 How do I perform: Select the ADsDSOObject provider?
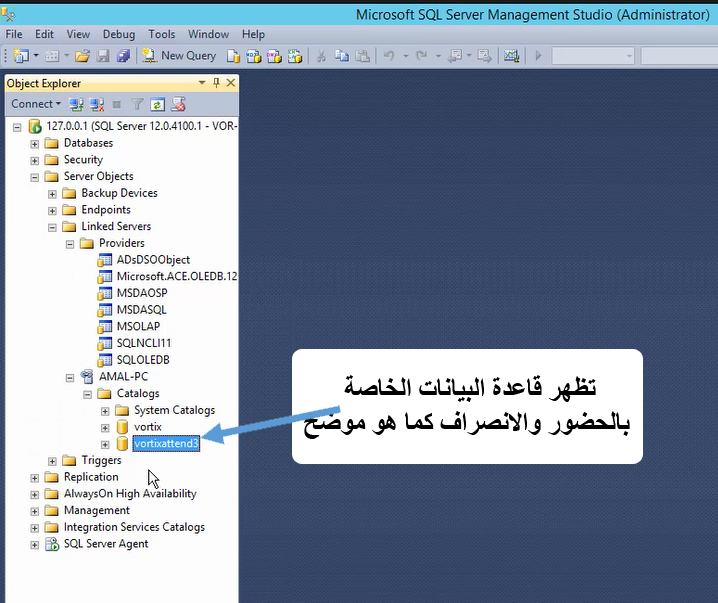point(153,260)
